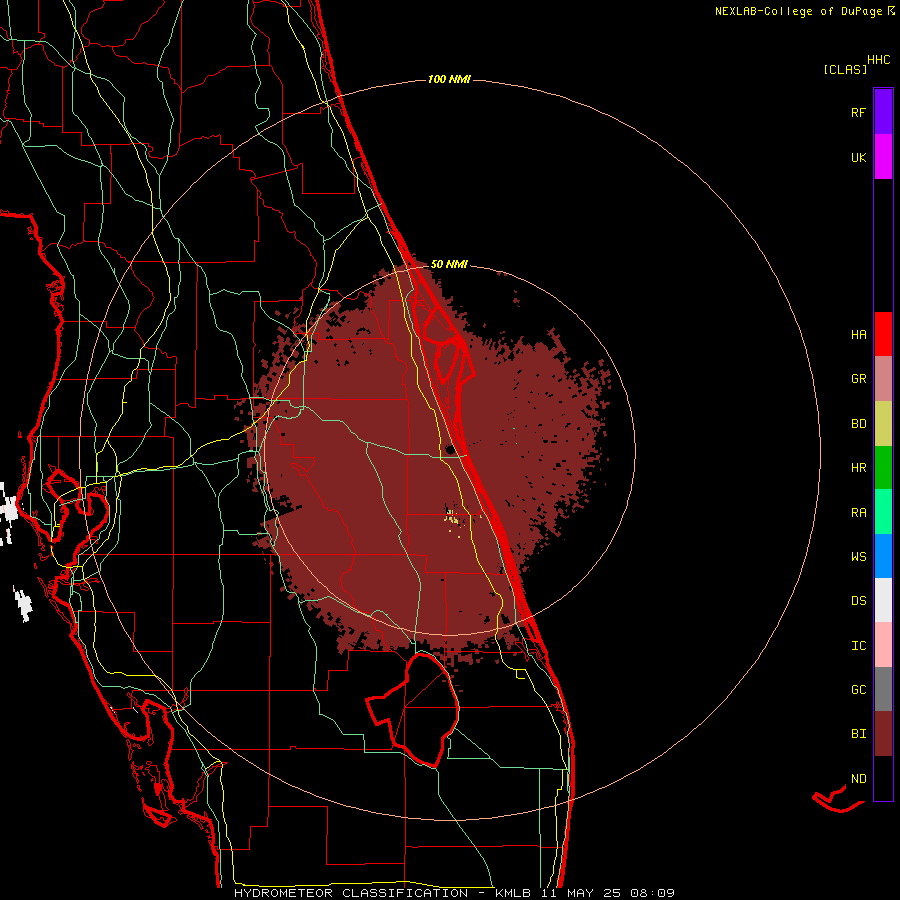900x900 pixels.
Task: Click the 100 NMI range ring label
Action: [449, 79]
